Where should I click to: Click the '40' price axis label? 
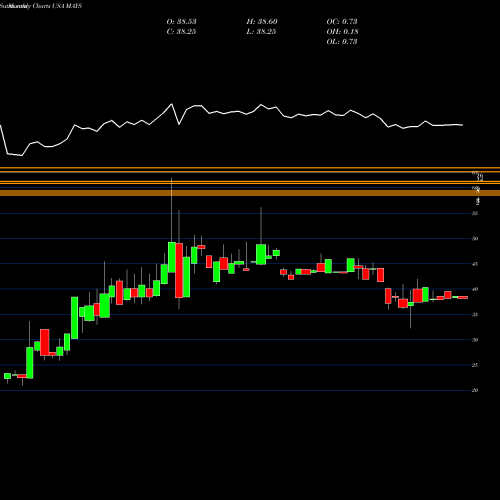point(475,289)
